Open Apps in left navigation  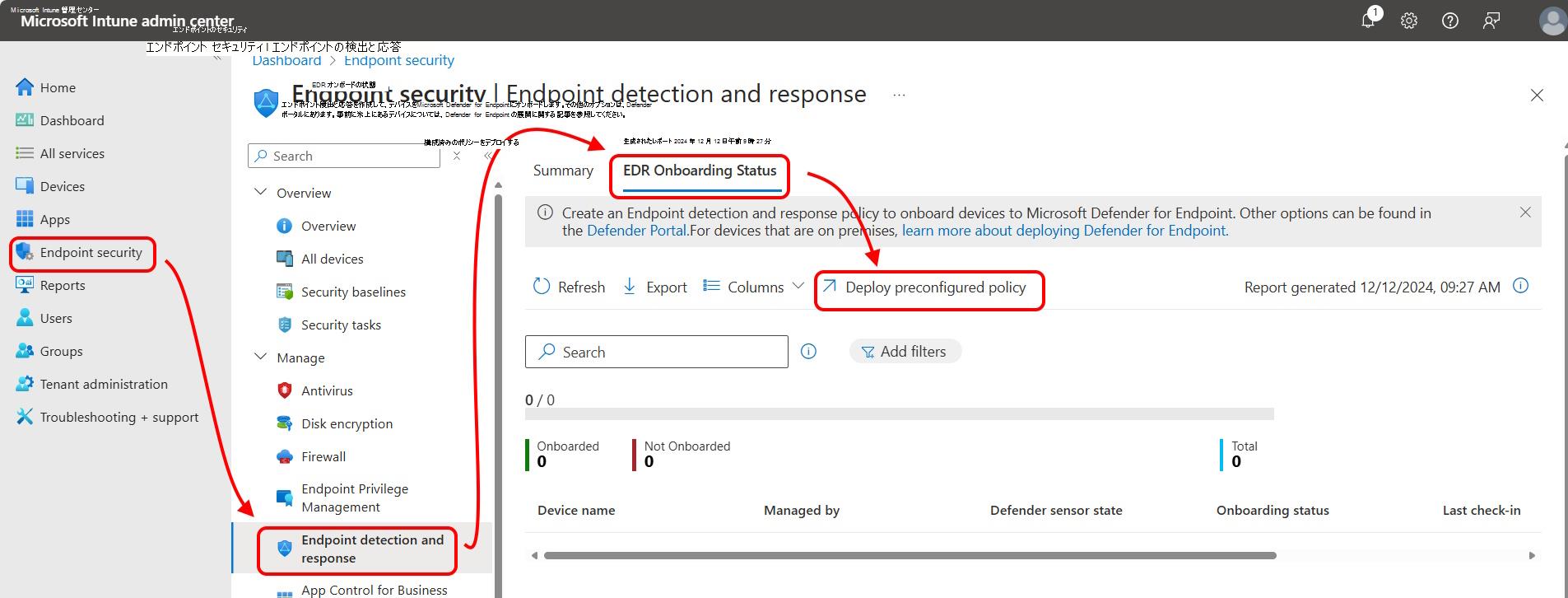click(x=43, y=219)
